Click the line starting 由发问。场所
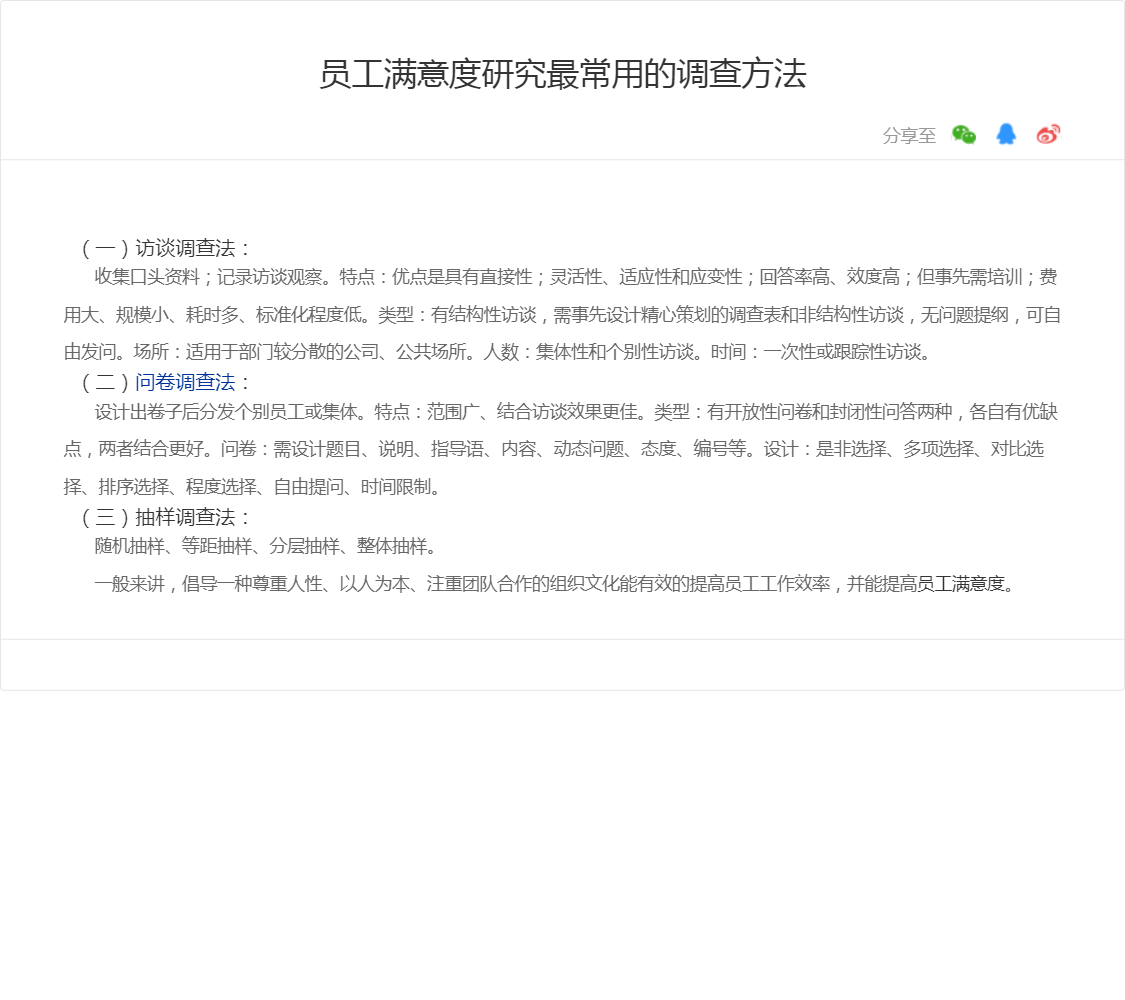Image resolution: width=1125 pixels, height=1000 pixels. (498, 352)
